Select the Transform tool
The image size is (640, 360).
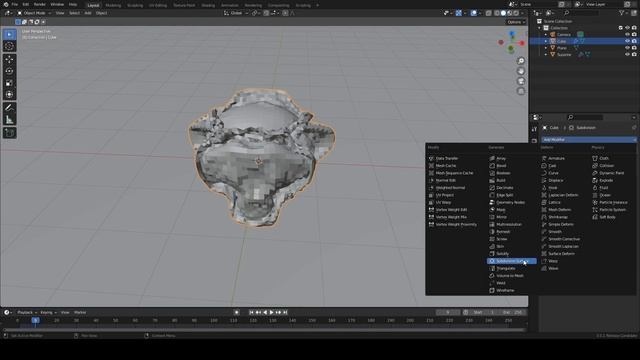click(x=9, y=95)
